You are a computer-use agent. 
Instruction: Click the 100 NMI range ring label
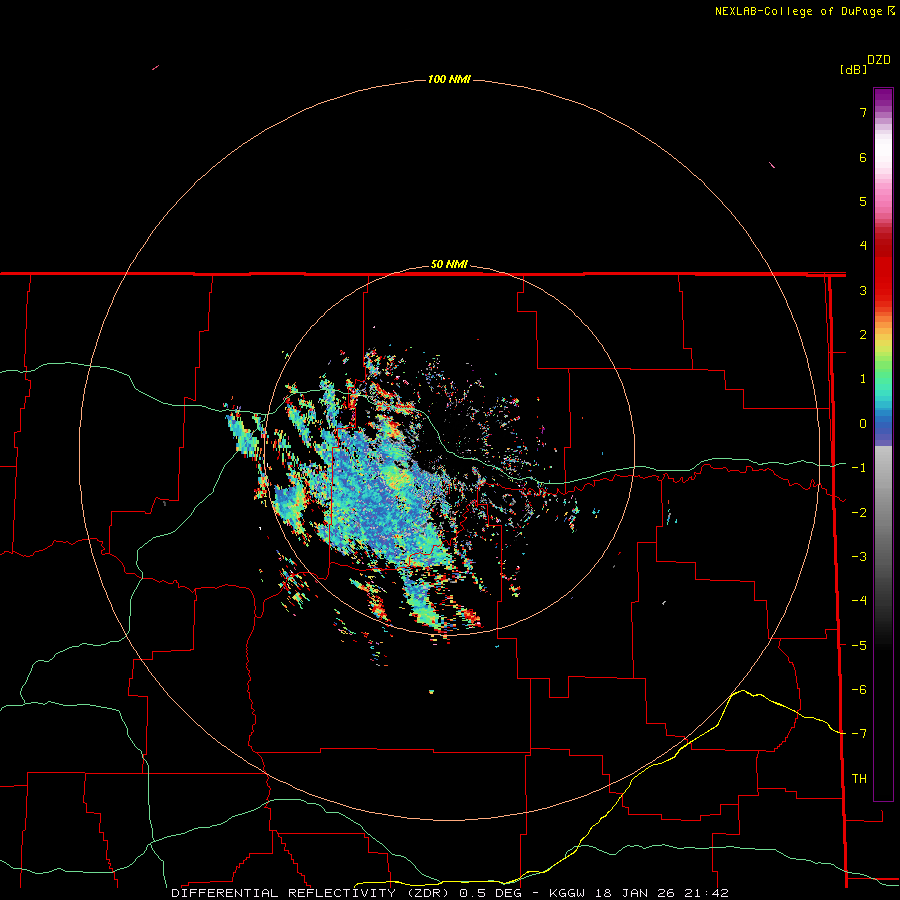click(449, 79)
